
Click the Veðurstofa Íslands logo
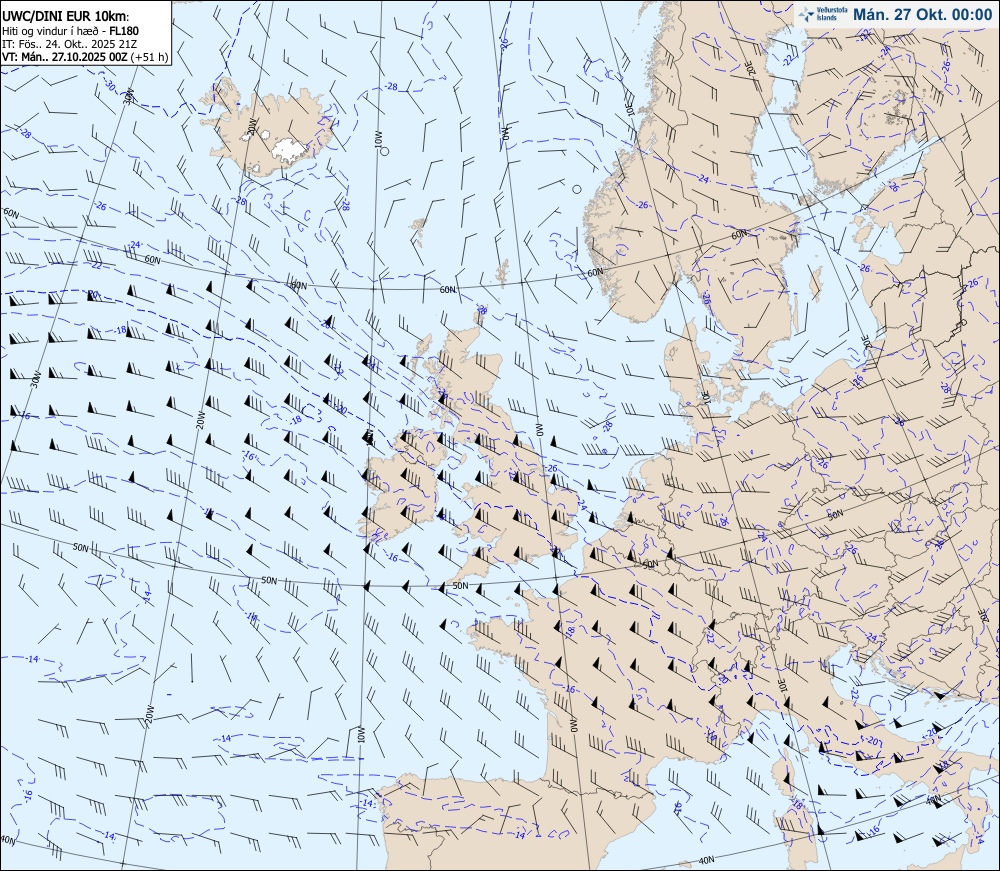point(822,15)
